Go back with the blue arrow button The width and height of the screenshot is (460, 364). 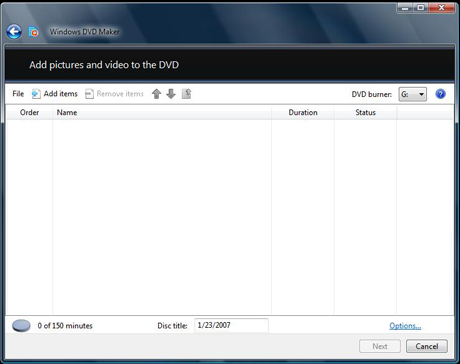[14, 32]
